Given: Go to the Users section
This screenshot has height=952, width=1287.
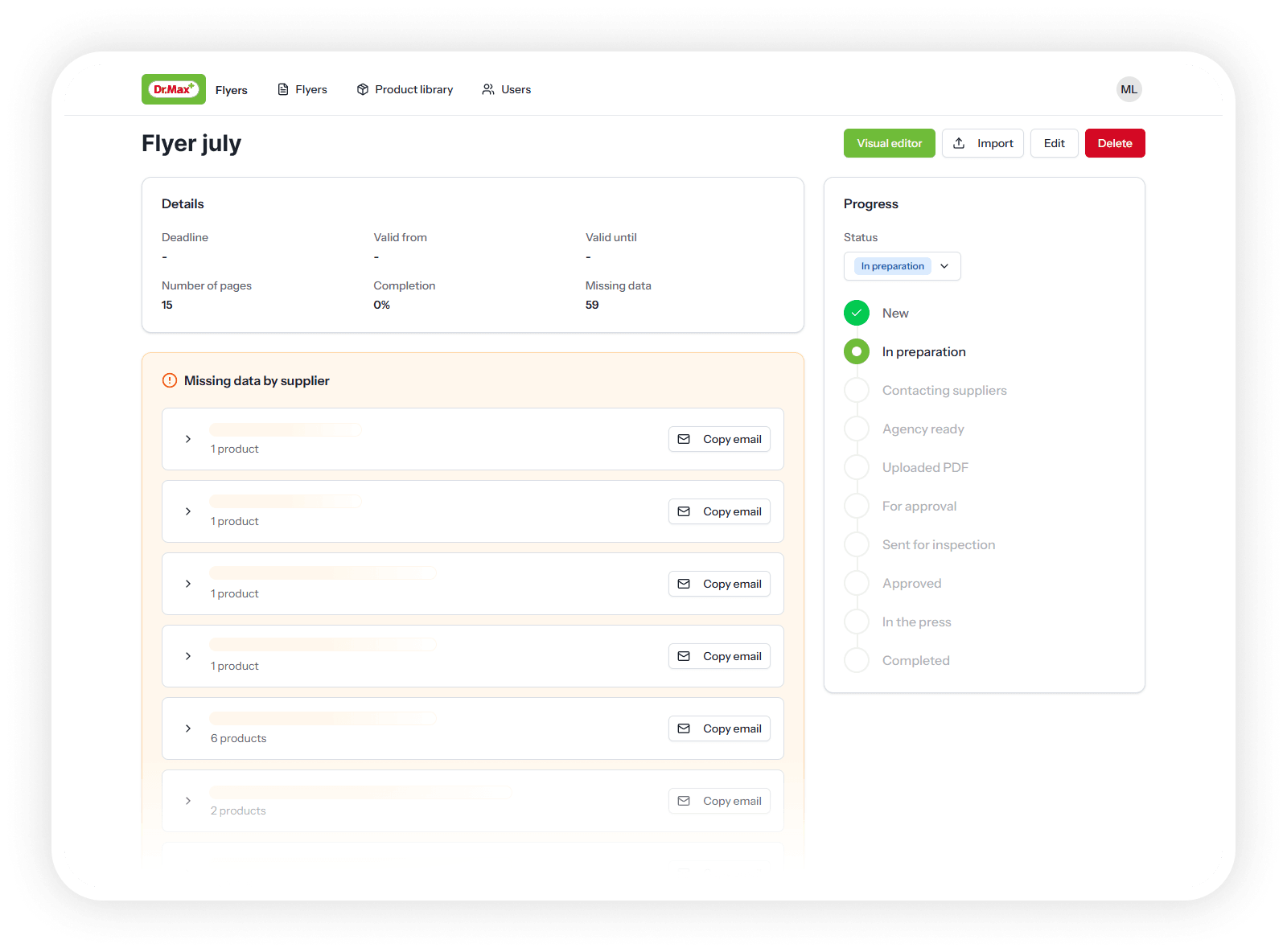Looking at the screenshot, I should pos(507,89).
